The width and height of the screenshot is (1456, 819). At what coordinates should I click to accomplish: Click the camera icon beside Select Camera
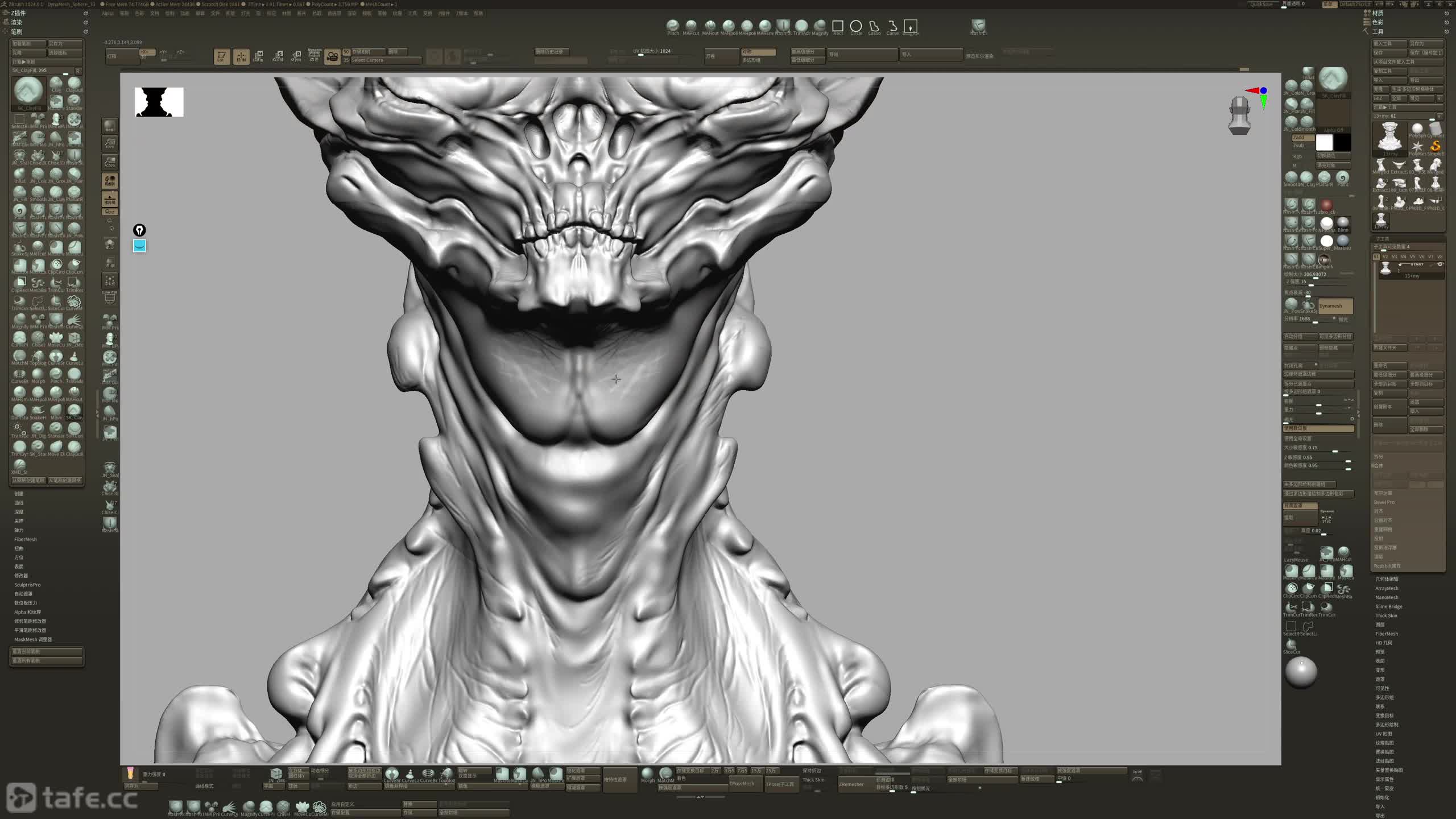(332, 56)
